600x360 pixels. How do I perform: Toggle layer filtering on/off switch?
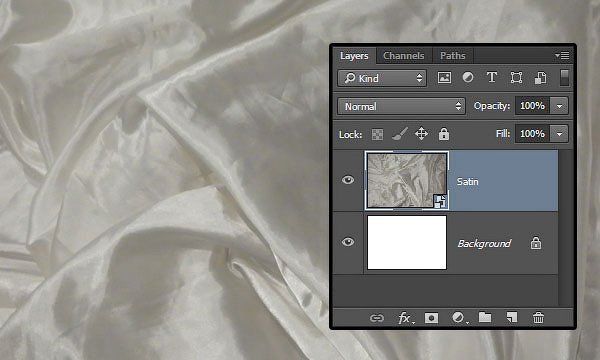pyautogui.click(x=564, y=78)
